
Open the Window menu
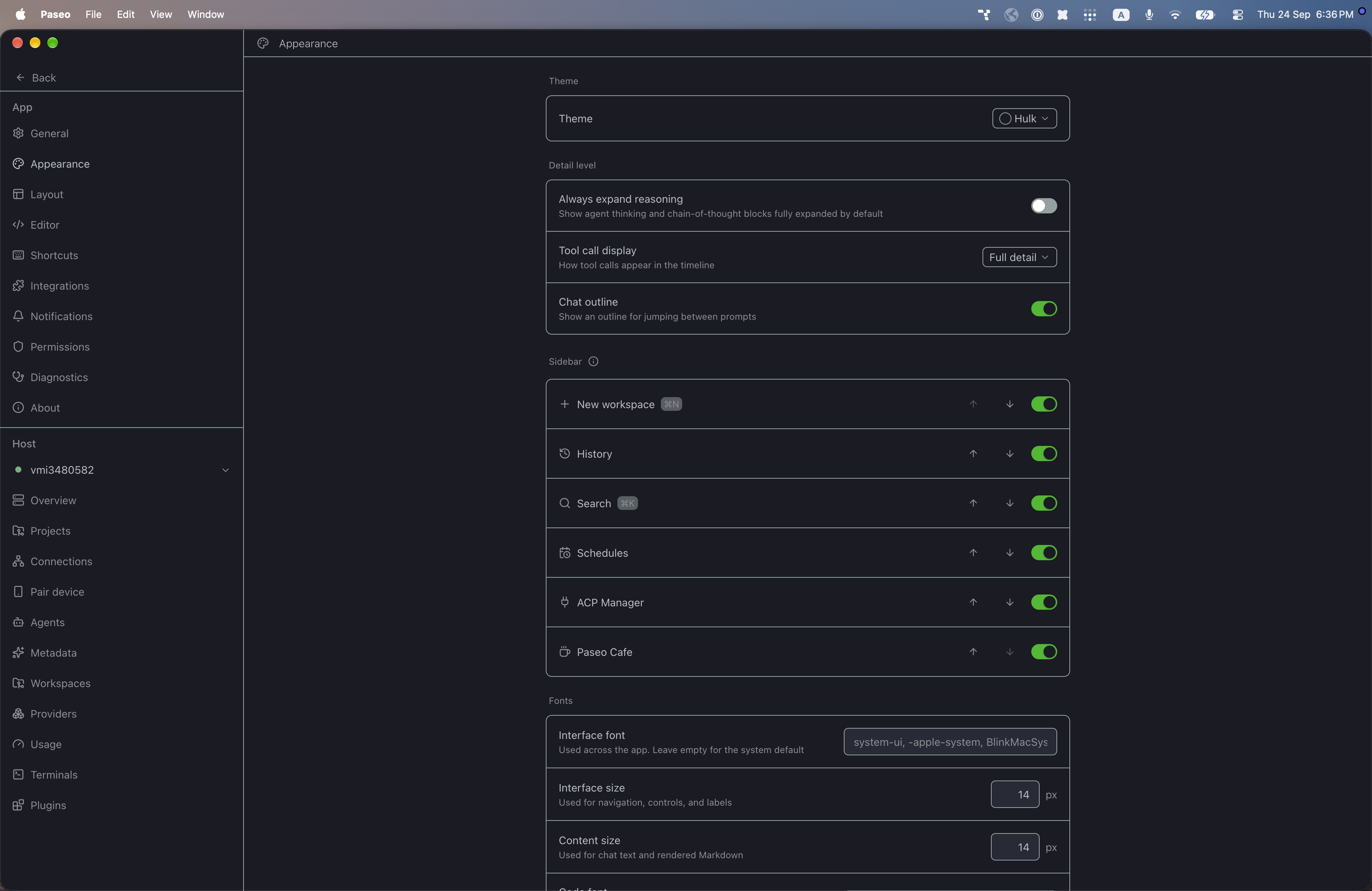[x=206, y=14]
